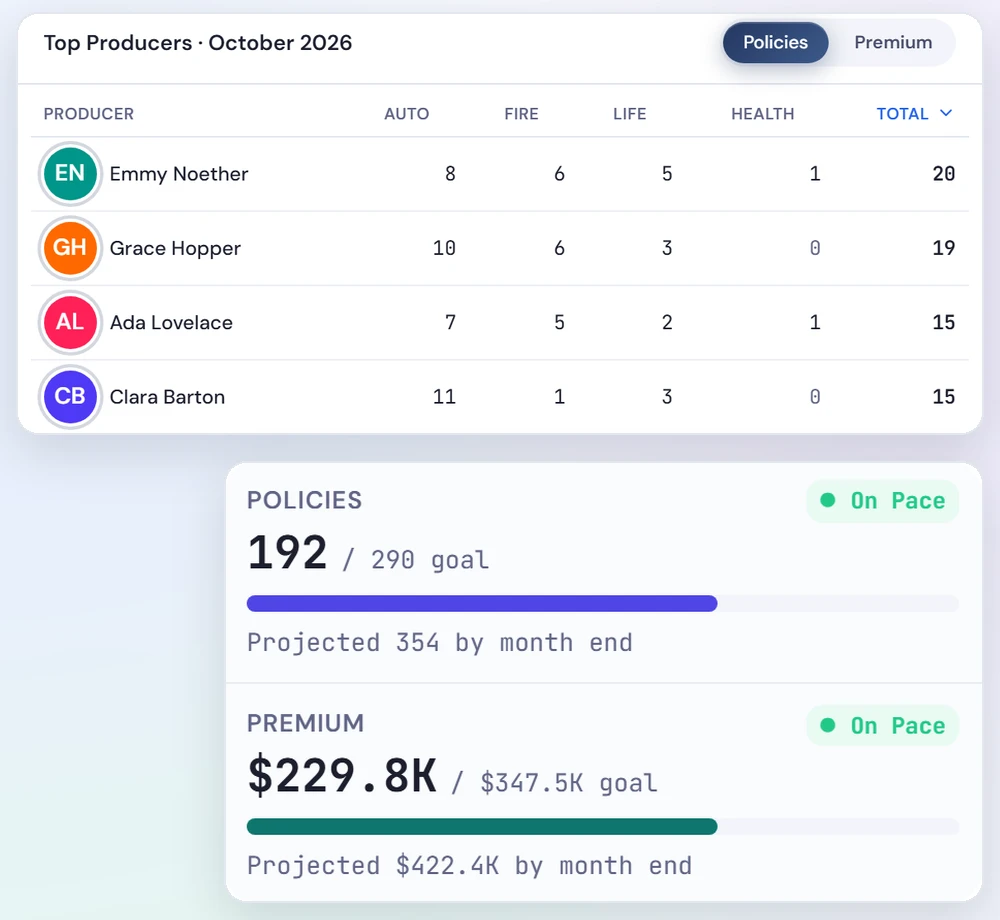The height and width of the screenshot is (920, 1000).
Task: Click the HEALTH column header
Action: [x=762, y=114]
